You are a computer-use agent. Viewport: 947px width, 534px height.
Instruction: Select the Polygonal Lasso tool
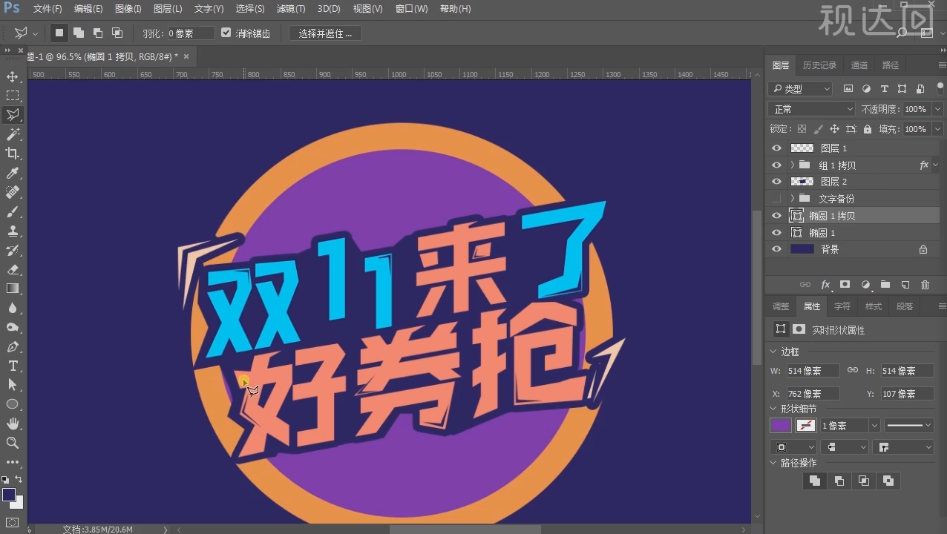[12, 115]
